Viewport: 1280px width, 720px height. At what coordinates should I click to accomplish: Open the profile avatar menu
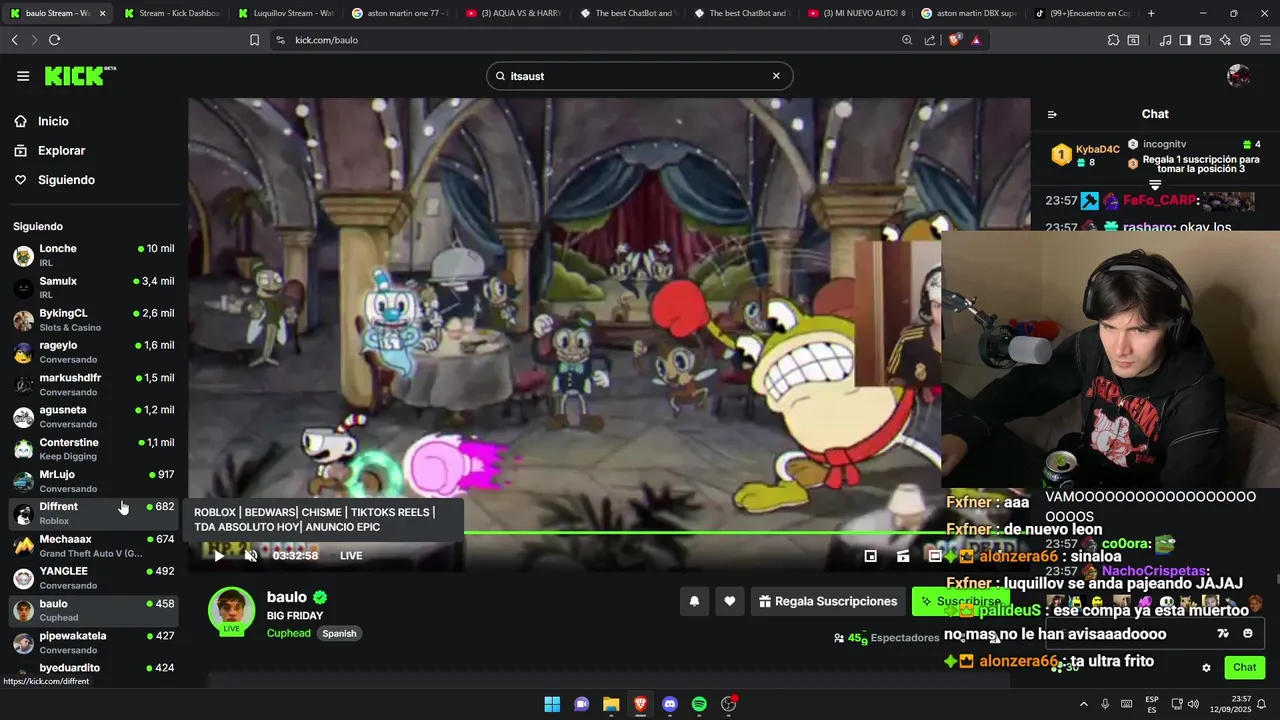pos(1238,76)
